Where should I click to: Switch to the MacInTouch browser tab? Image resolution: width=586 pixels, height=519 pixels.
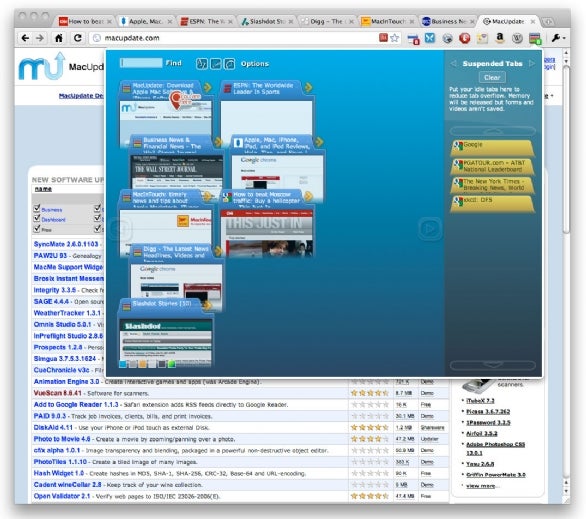point(387,22)
